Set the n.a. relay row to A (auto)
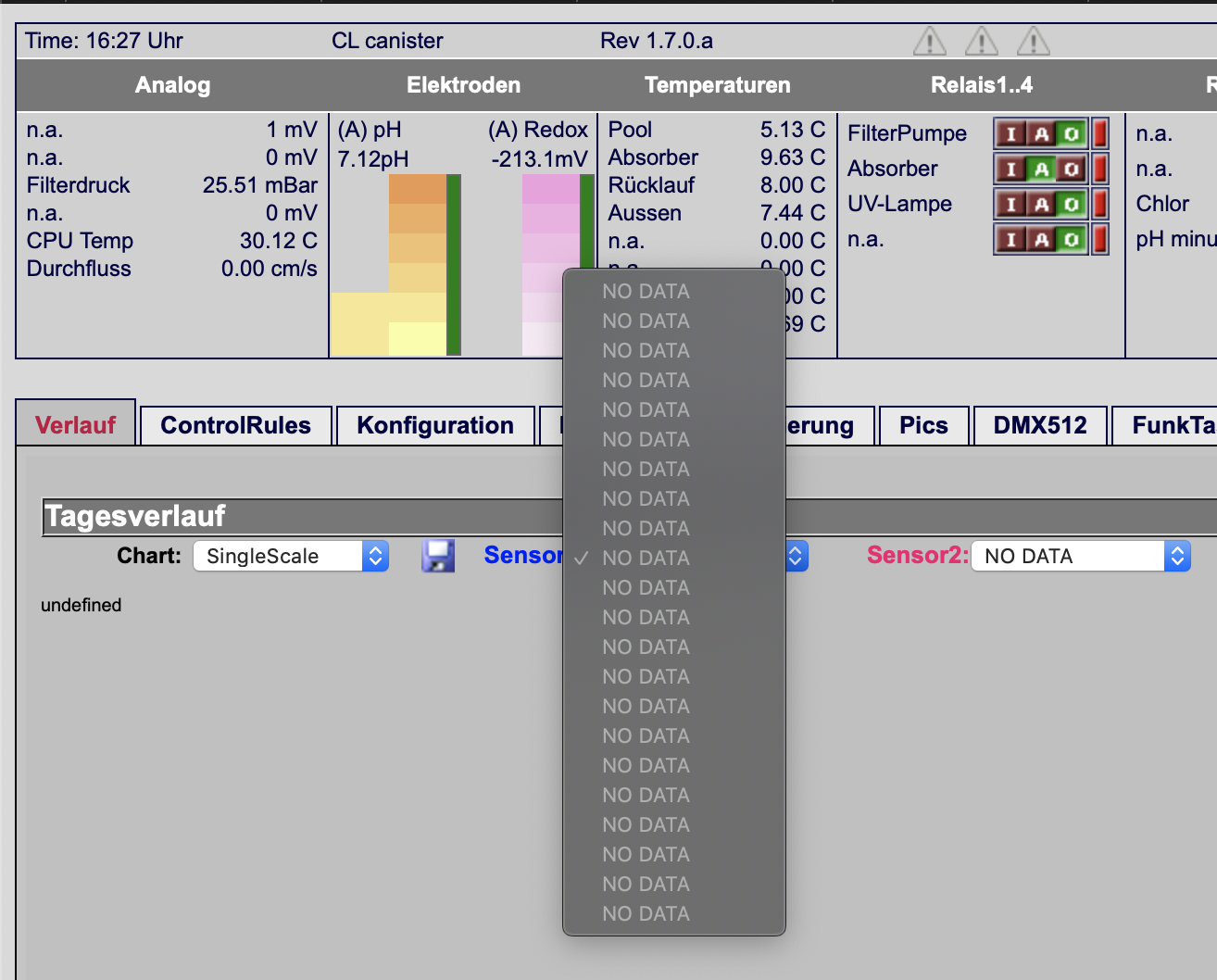 [x=1041, y=240]
